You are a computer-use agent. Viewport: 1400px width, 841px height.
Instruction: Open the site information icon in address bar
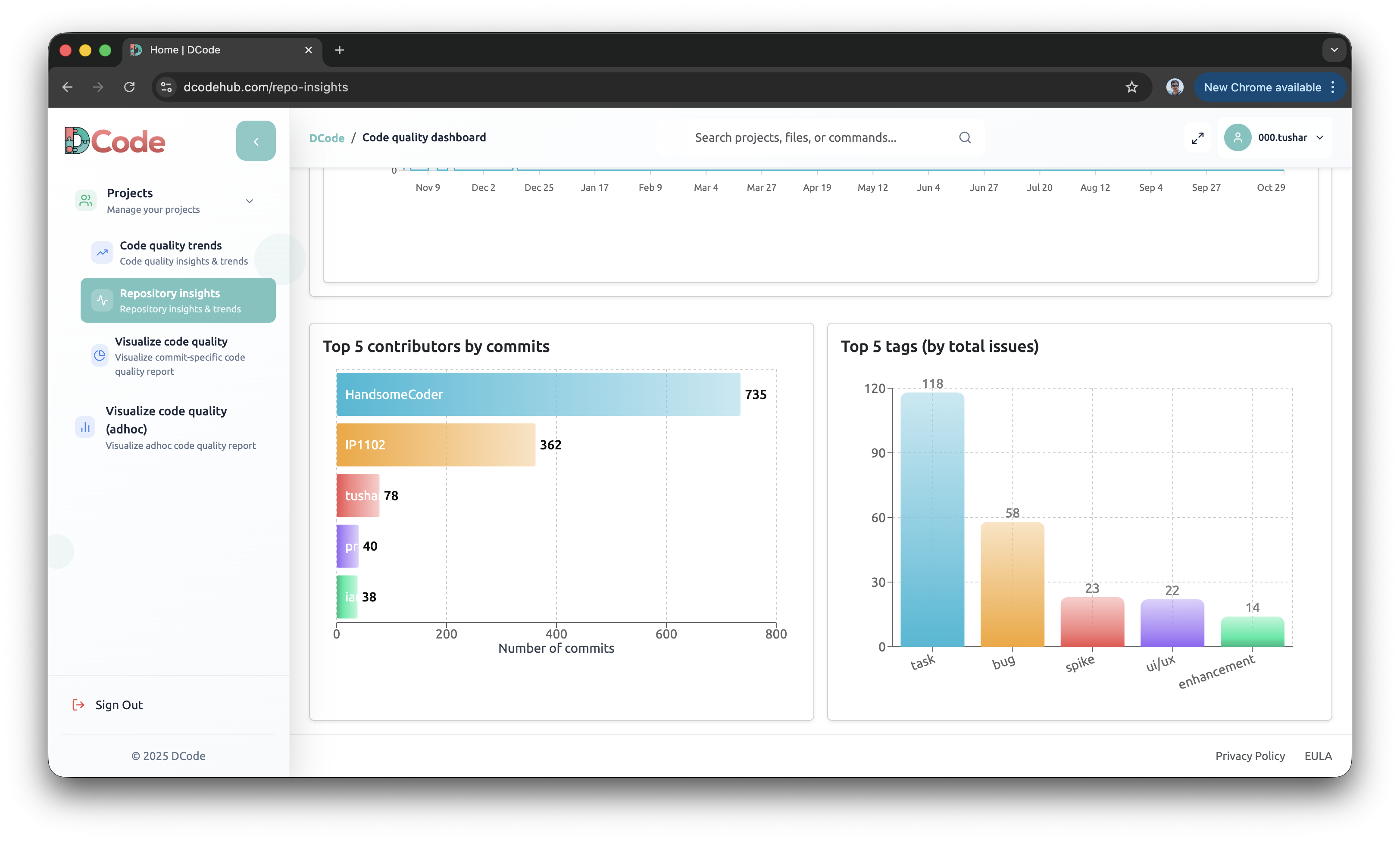coord(166,87)
